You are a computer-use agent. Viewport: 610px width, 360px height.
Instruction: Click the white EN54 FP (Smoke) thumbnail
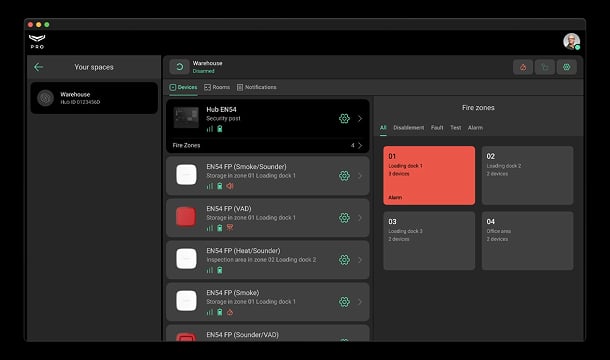pos(186,301)
